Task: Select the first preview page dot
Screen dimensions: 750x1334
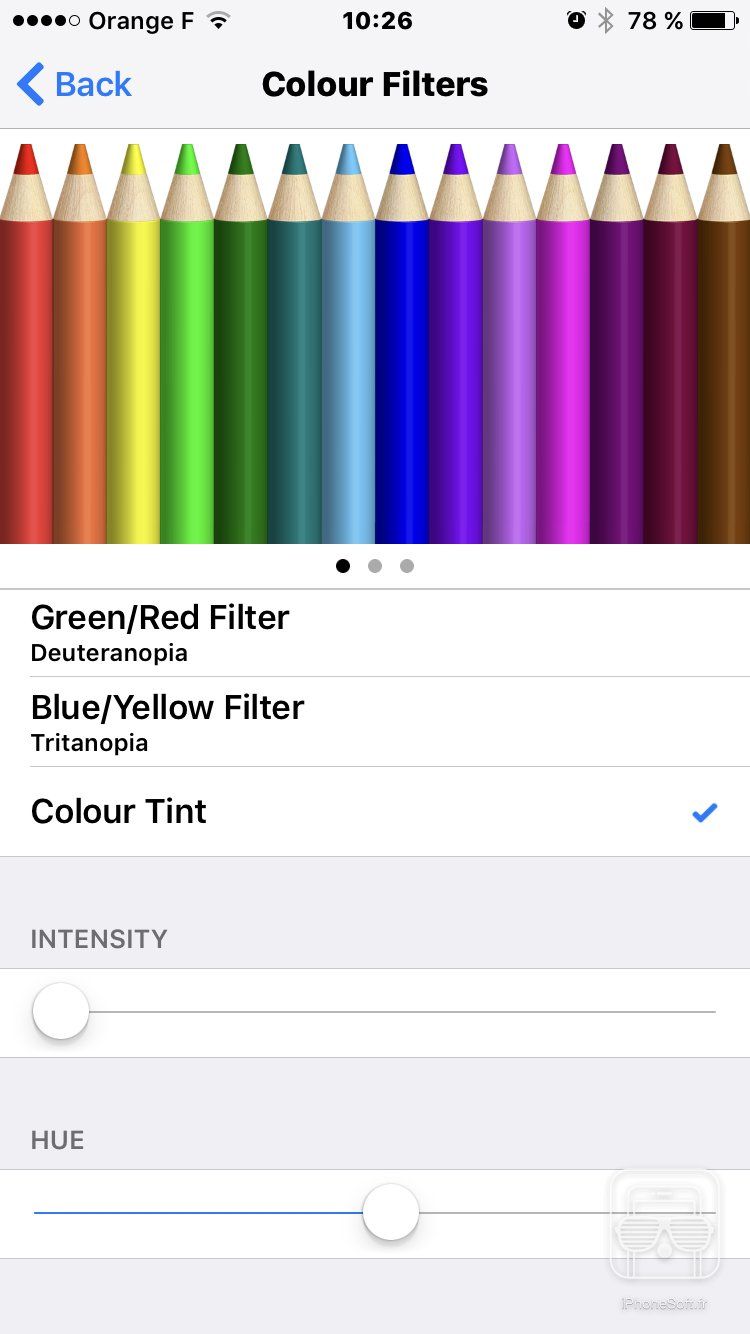Action: pos(343,566)
